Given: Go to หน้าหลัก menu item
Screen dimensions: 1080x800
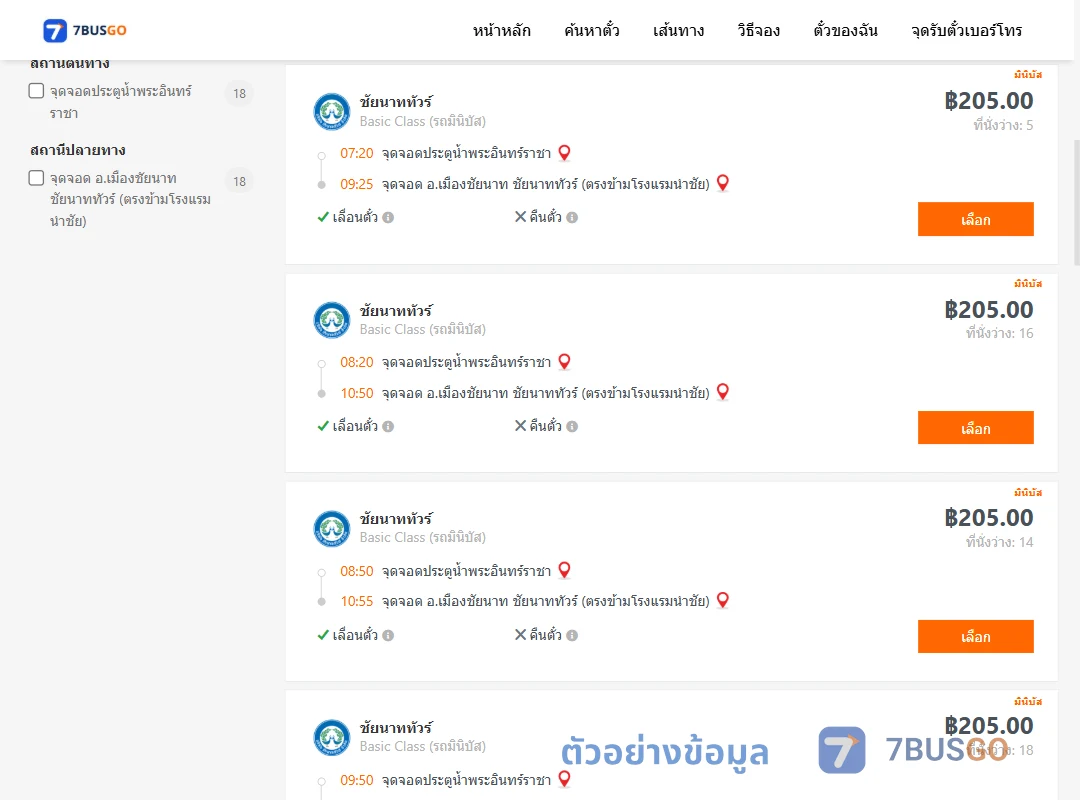Looking at the screenshot, I should (501, 30).
